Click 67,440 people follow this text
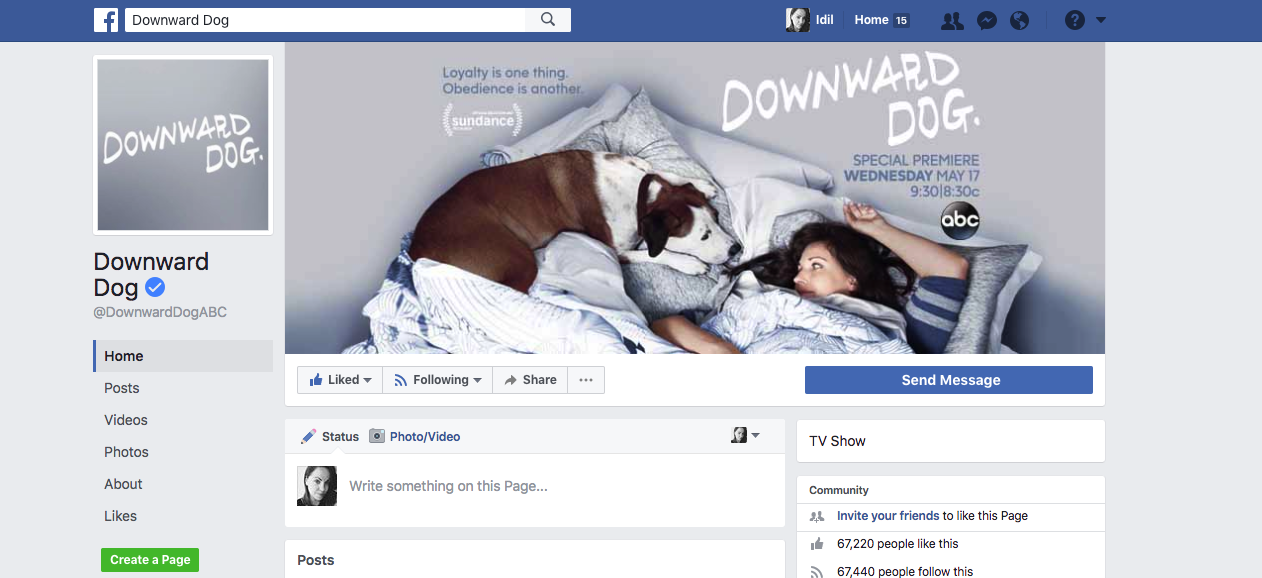 tap(905, 572)
